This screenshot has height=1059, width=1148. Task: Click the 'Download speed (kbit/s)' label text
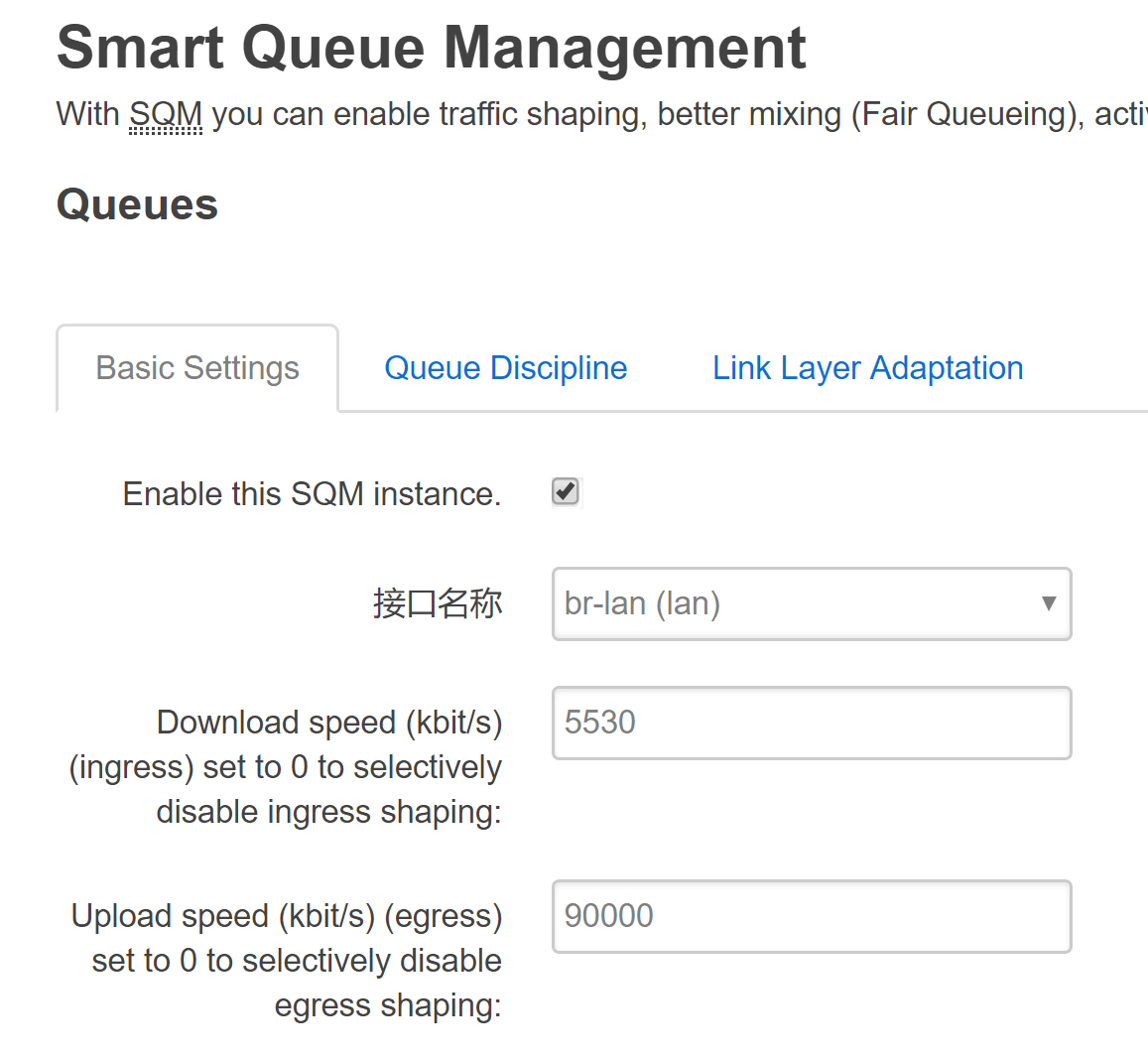pos(329,723)
